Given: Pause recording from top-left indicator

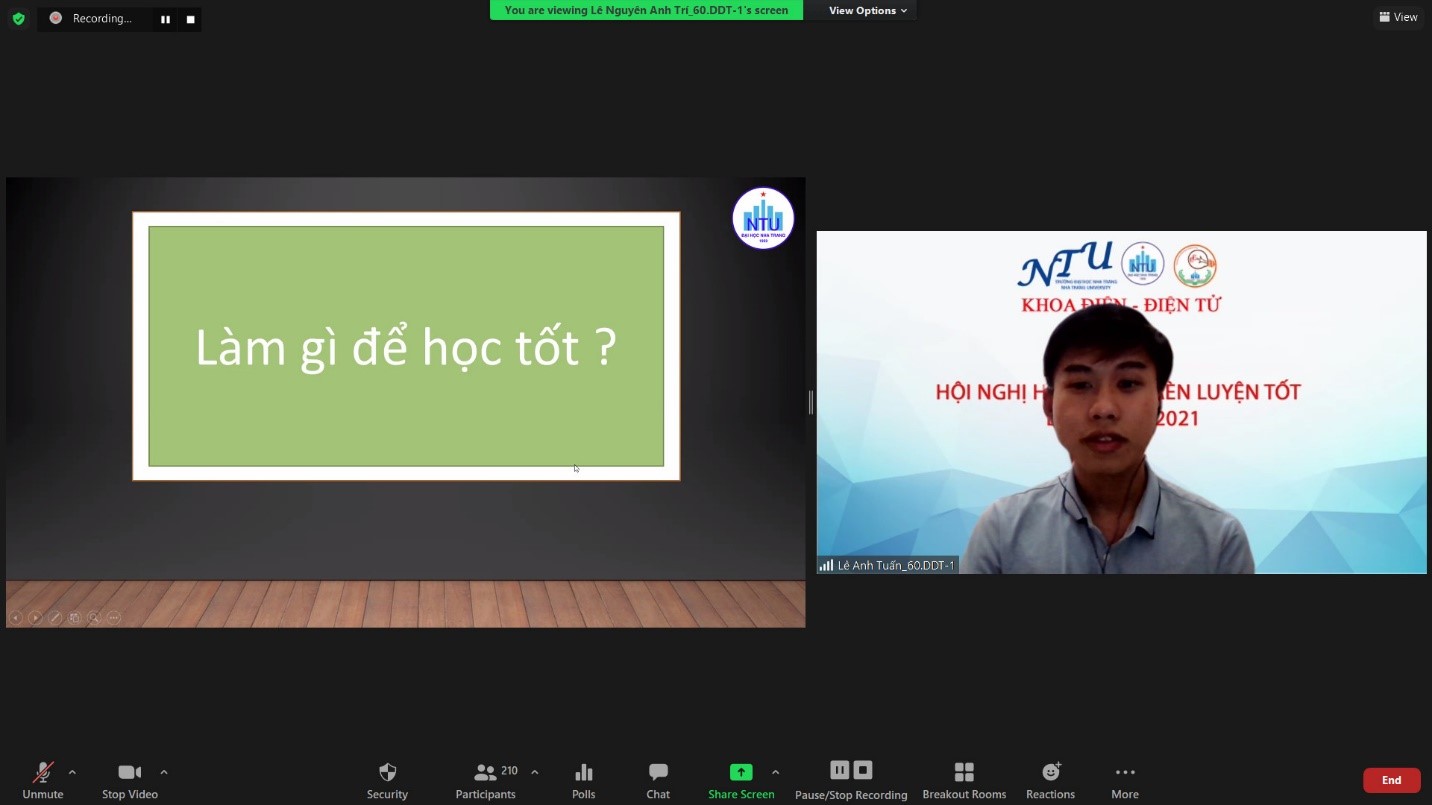Looking at the screenshot, I should (165, 19).
